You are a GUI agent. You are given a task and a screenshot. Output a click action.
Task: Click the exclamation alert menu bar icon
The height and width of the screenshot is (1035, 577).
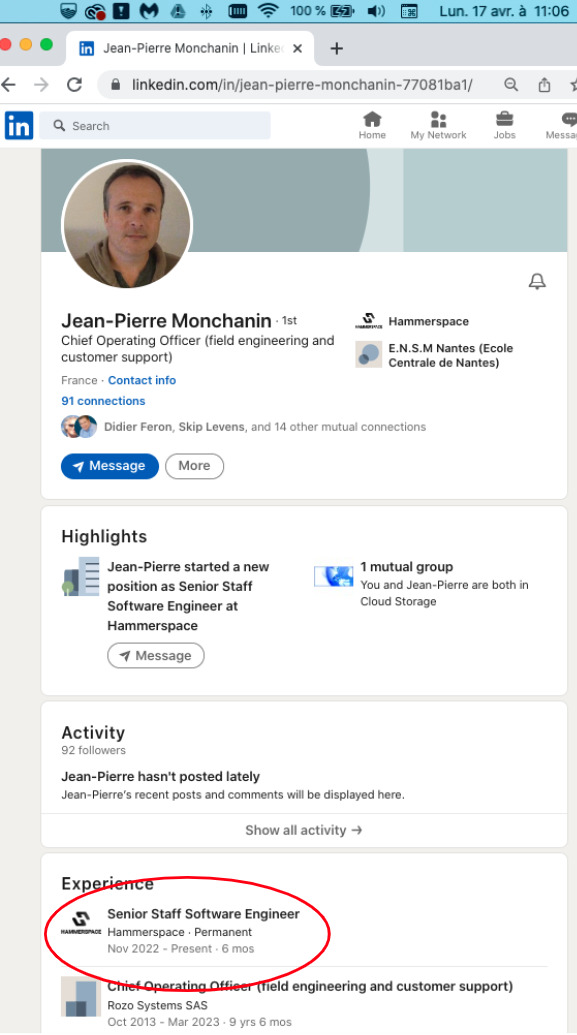[x=121, y=11]
